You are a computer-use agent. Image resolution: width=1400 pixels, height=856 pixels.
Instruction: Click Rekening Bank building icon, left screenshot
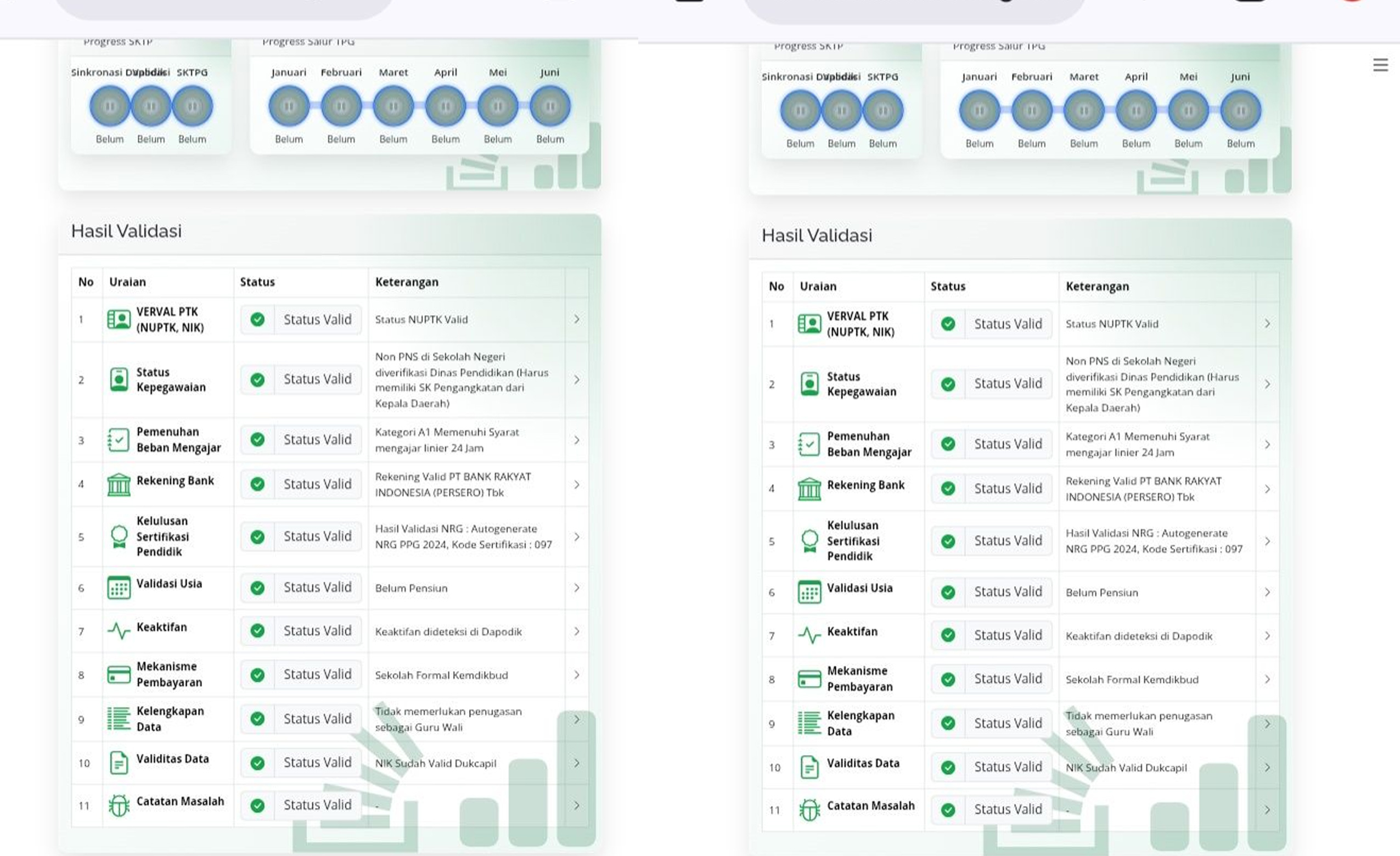tap(119, 484)
